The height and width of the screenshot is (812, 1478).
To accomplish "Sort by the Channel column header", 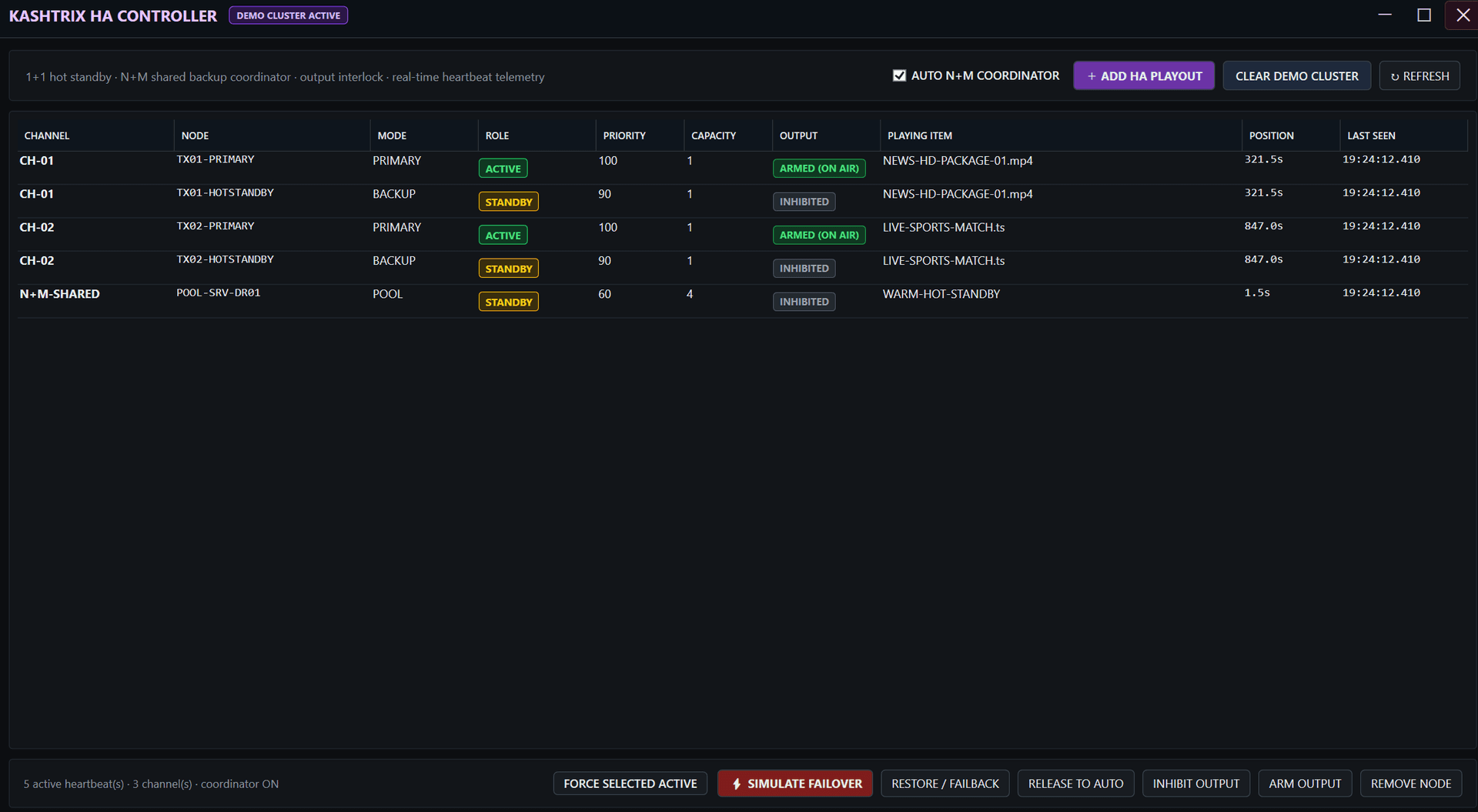I will pyautogui.click(x=95, y=135).
